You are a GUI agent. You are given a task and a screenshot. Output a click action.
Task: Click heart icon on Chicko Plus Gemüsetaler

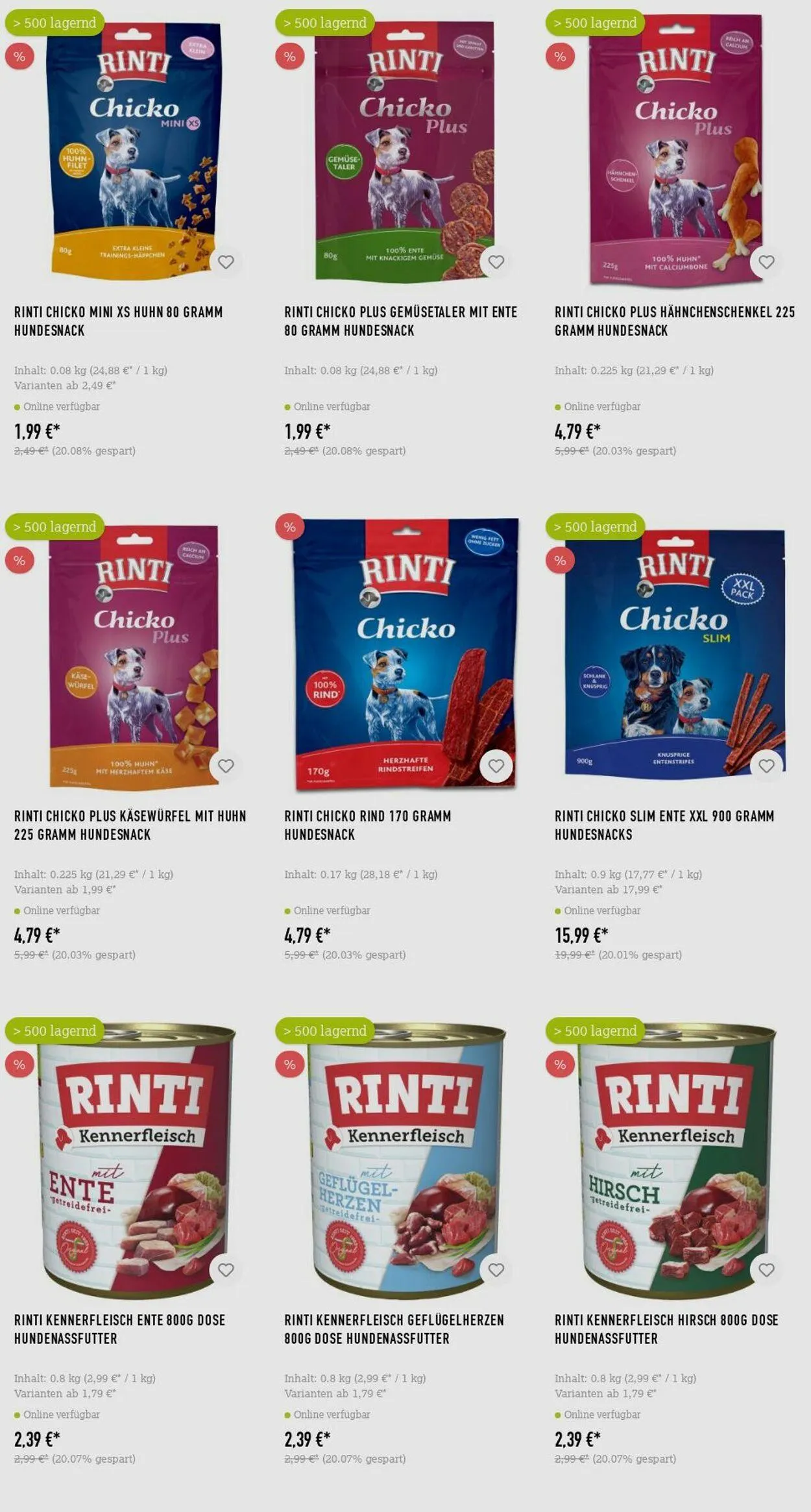click(496, 262)
